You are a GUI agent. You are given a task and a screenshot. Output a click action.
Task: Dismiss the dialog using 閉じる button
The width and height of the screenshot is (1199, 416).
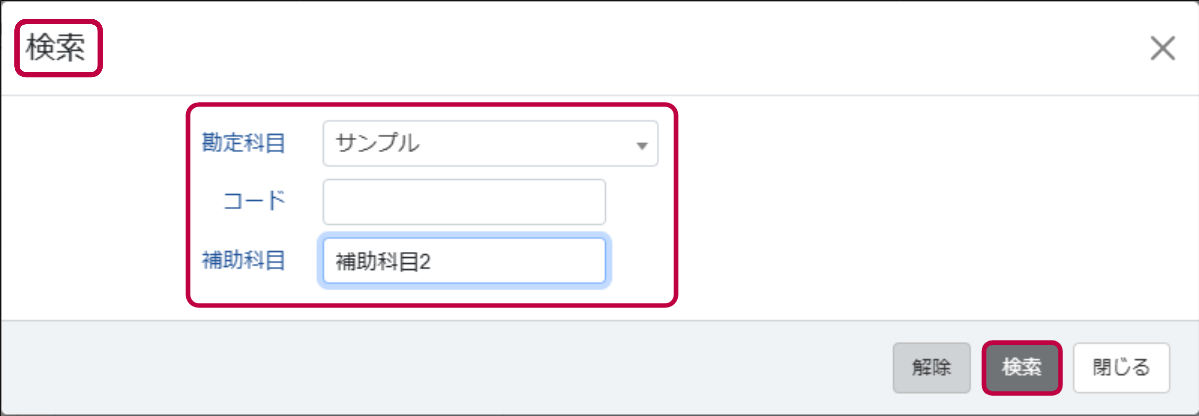coord(1121,368)
